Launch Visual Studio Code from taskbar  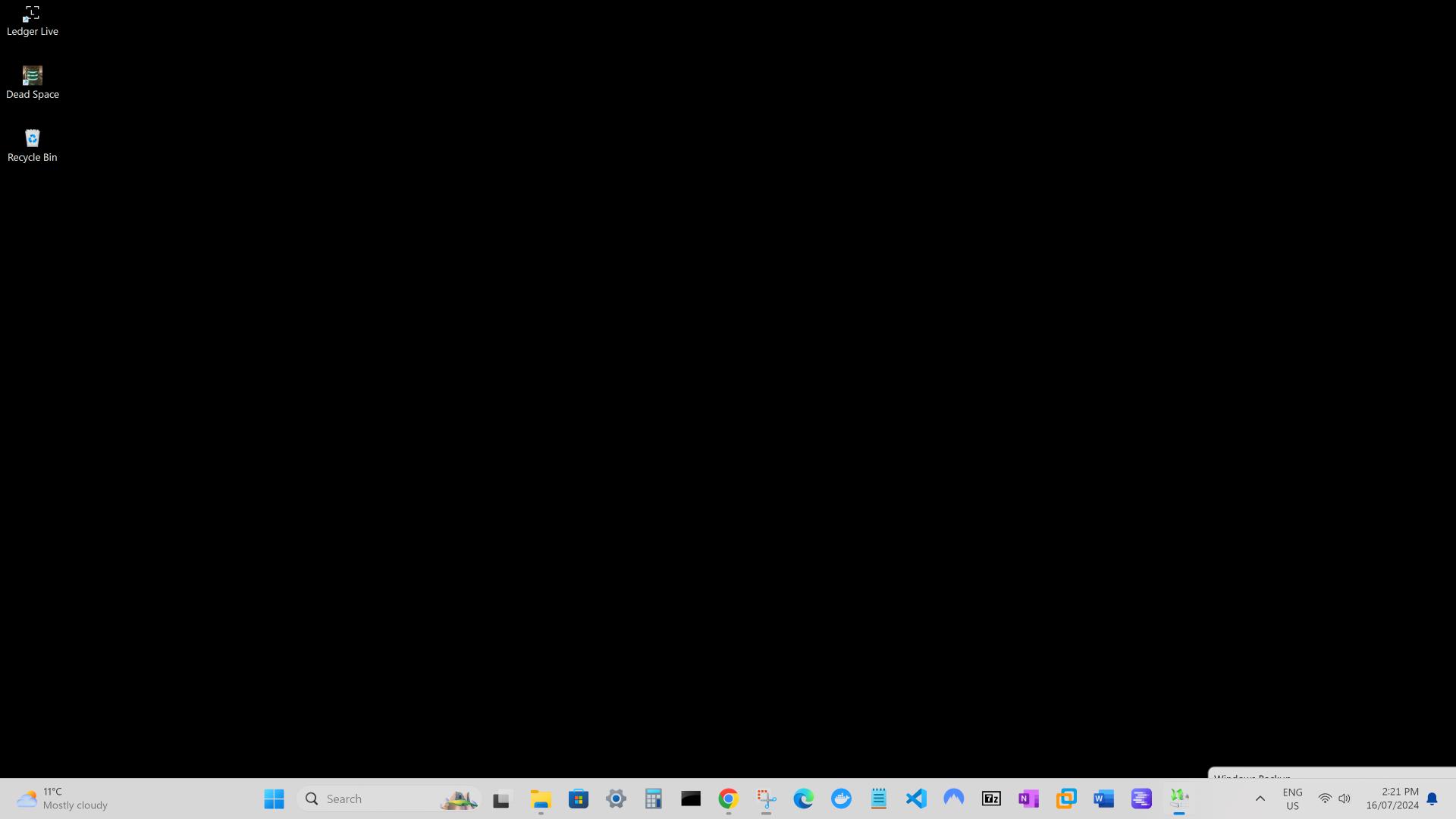click(916, 799)
